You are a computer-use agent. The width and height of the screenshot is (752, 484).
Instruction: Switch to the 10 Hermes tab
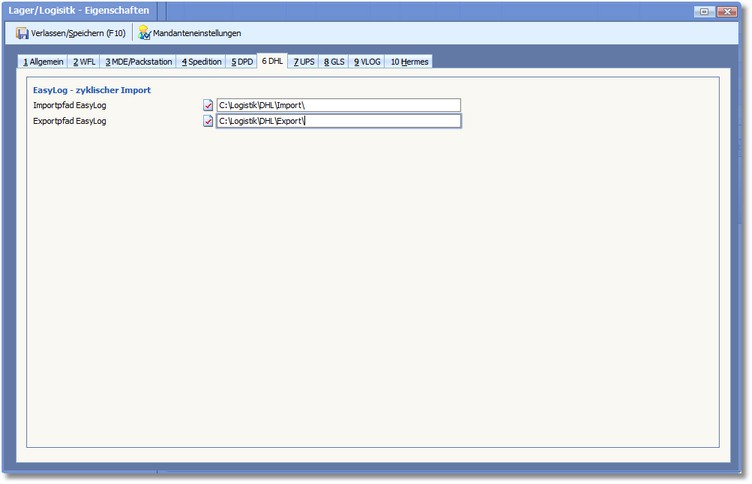[409, 62]
